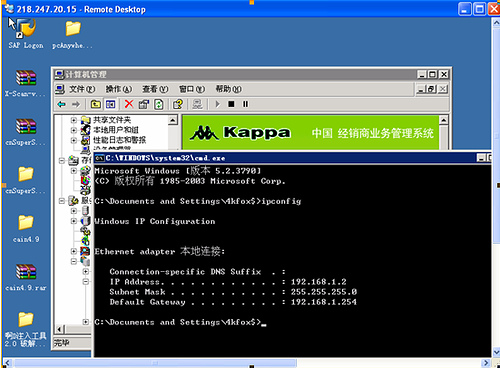Click Remote Desktop title bar icon
The image size is (500, 368).
[9, 8]
